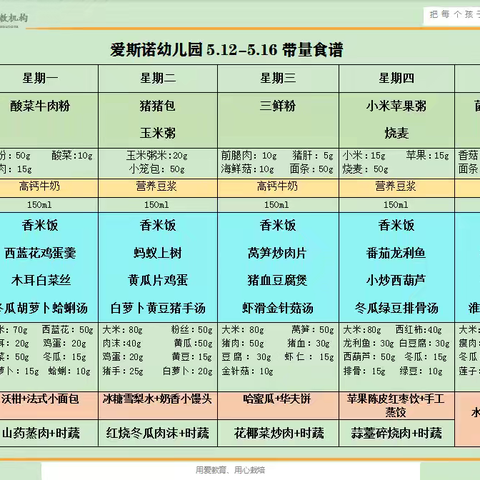Click the 白萝卜:20g ingredient text
The height and width of the screenshot is (480, 480).
187,371
